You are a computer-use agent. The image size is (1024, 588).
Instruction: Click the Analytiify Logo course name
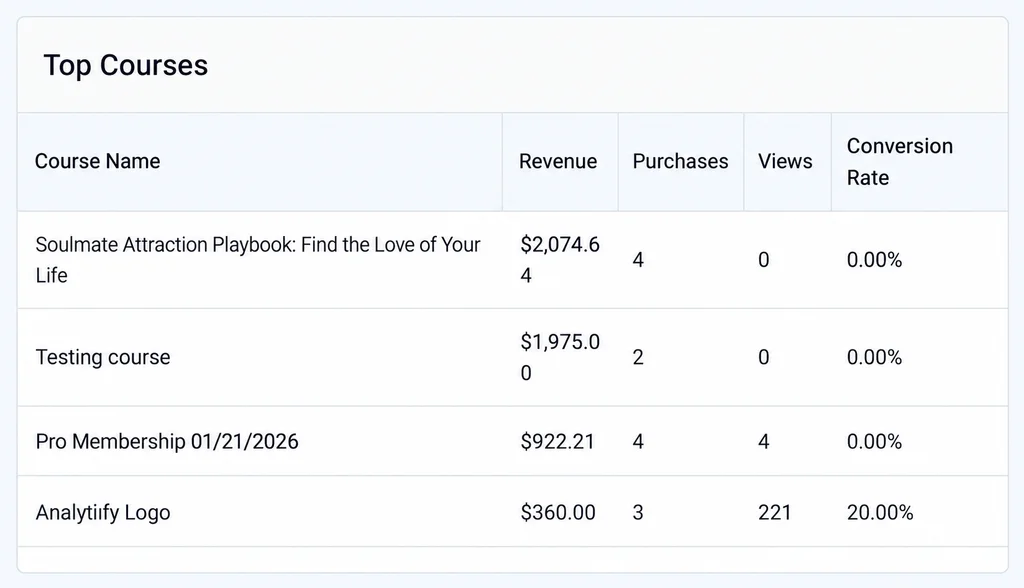click(x=103, y=513)
